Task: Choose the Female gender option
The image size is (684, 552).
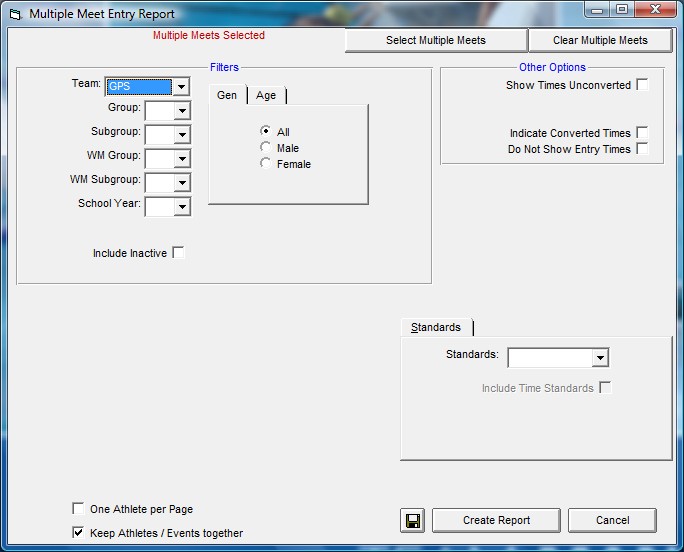Action: tap(265, 163)
